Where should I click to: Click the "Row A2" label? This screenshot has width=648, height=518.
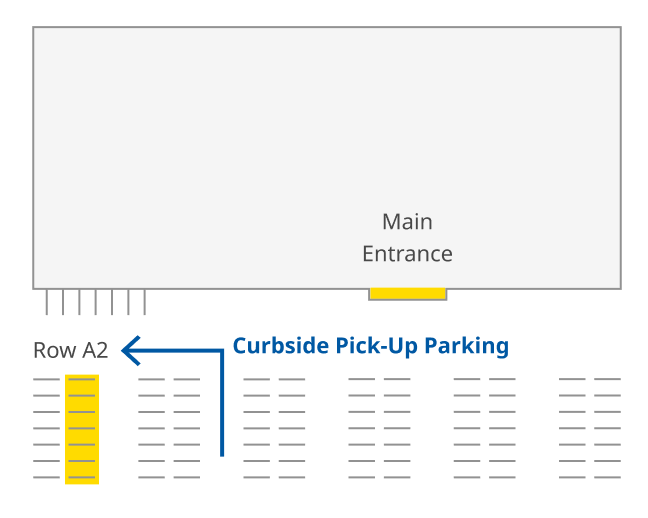(70, 350)
